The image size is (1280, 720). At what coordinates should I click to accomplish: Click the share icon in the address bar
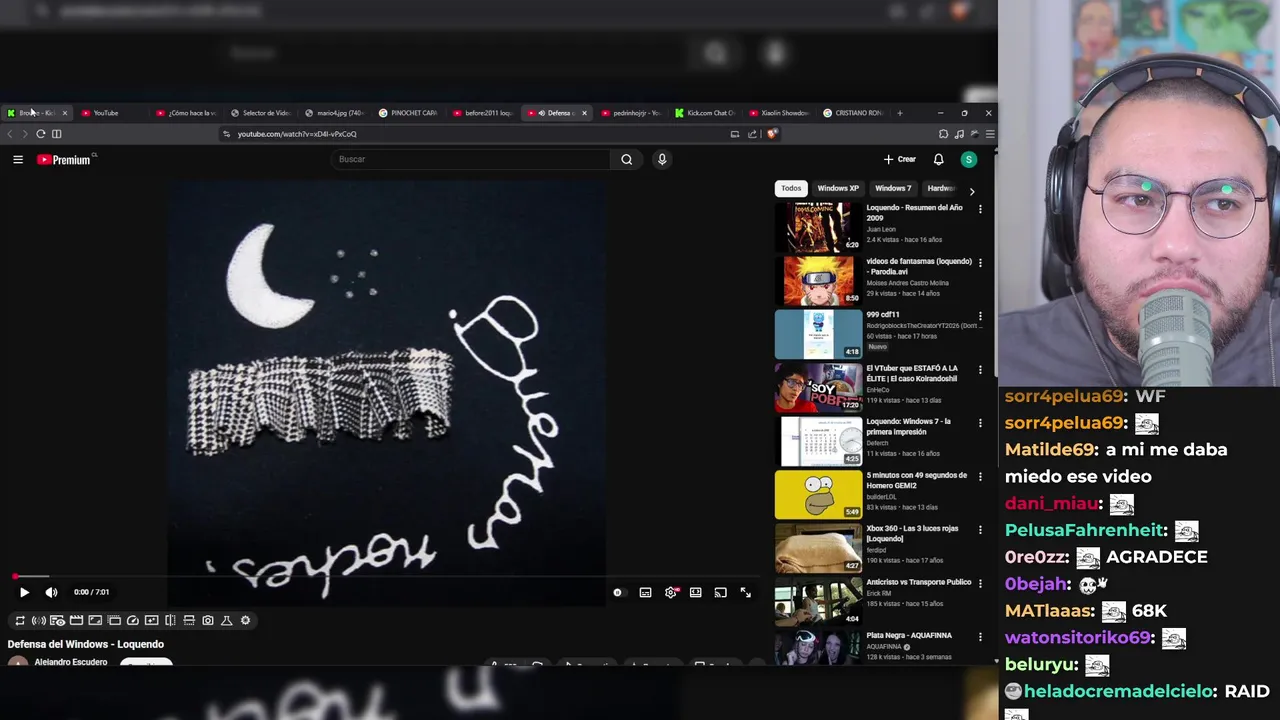(x=752, y=134)
